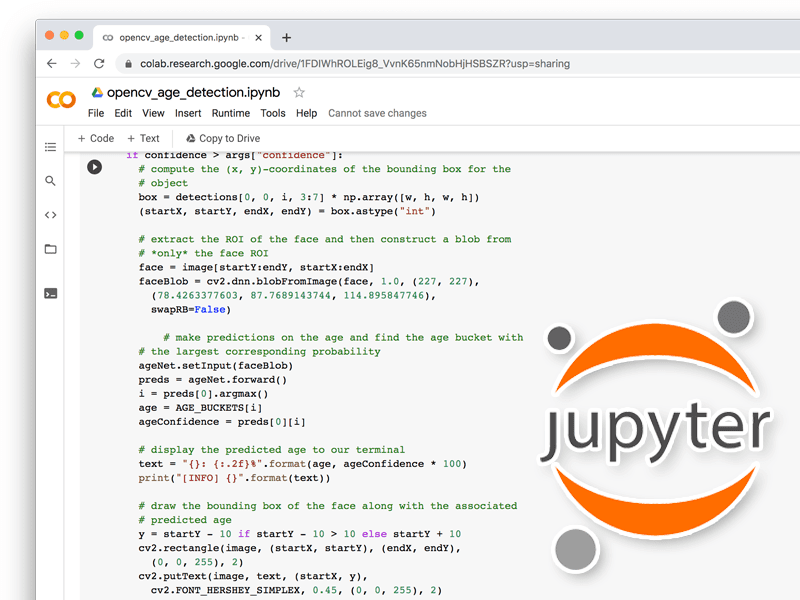Add a new Code cell
This screenshot has height=600, width=800.
tap(95, 138)
